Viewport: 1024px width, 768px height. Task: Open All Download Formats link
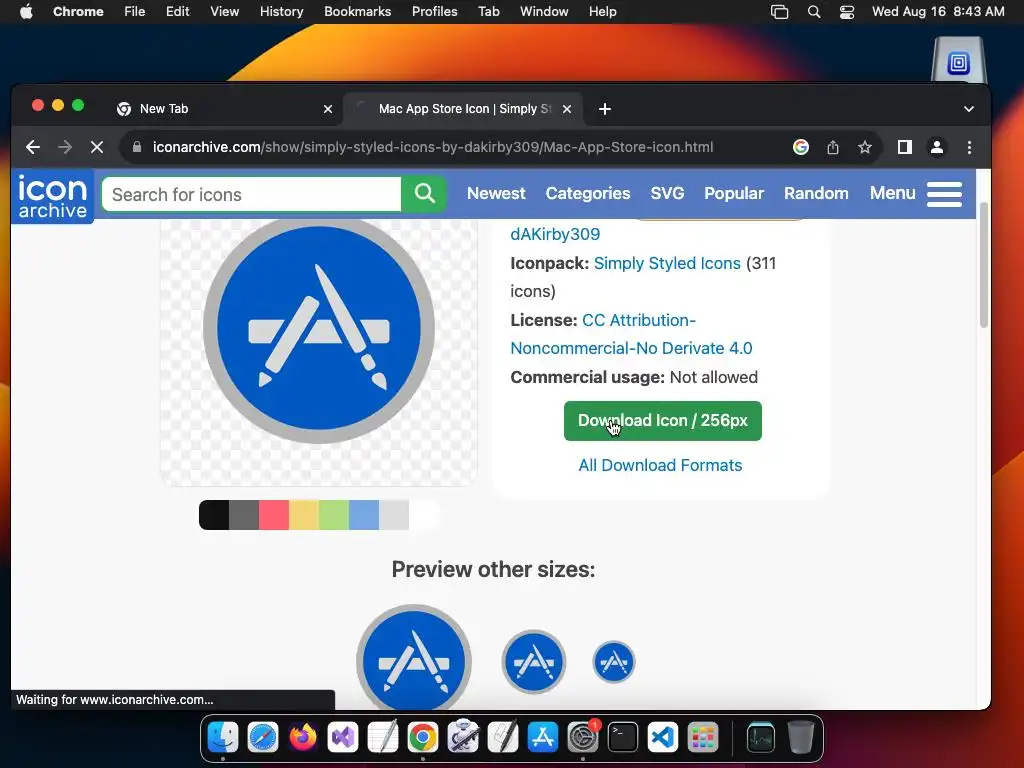(x=660, y=466)
